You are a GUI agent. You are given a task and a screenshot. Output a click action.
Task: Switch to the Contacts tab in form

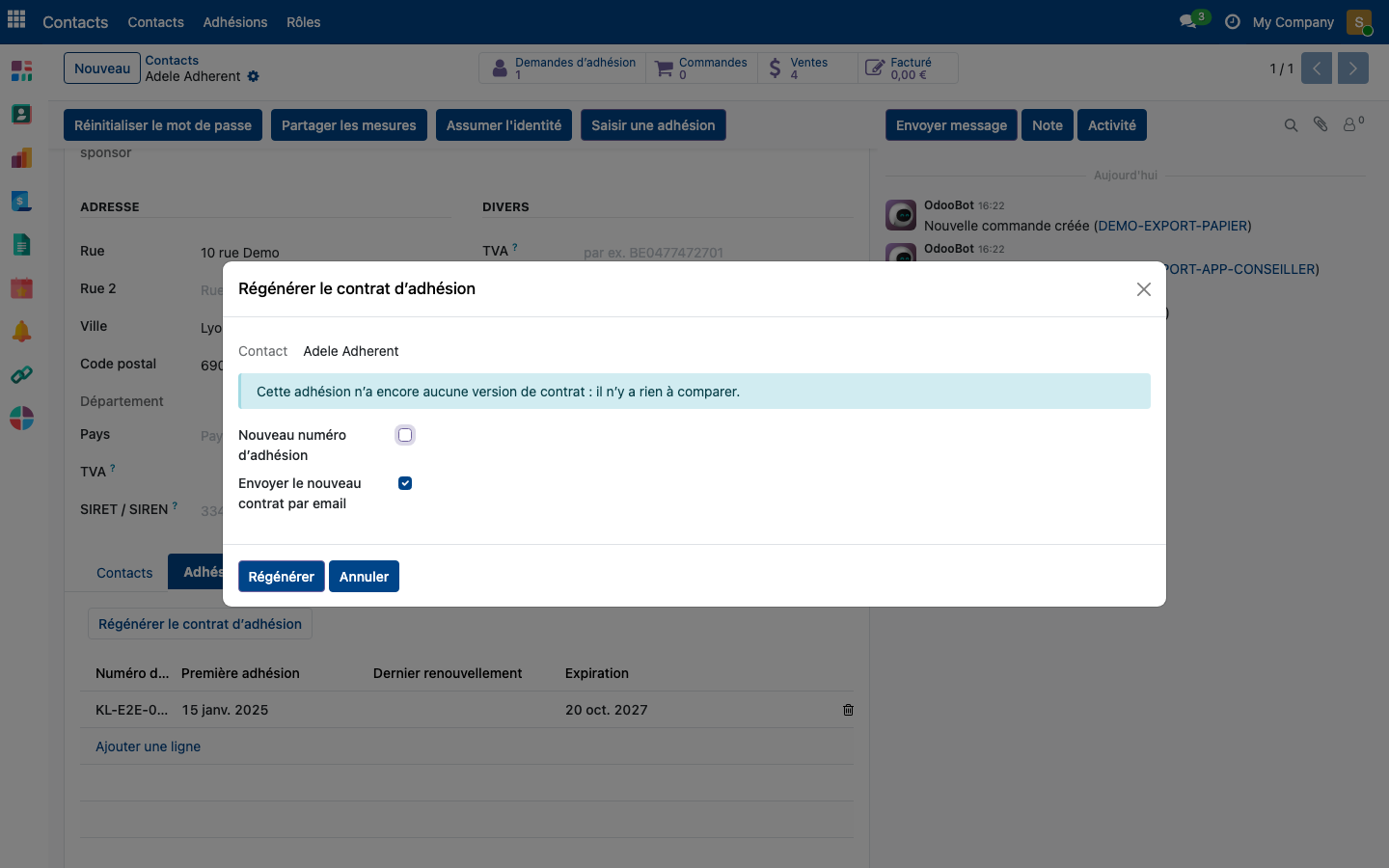(124, 573)
